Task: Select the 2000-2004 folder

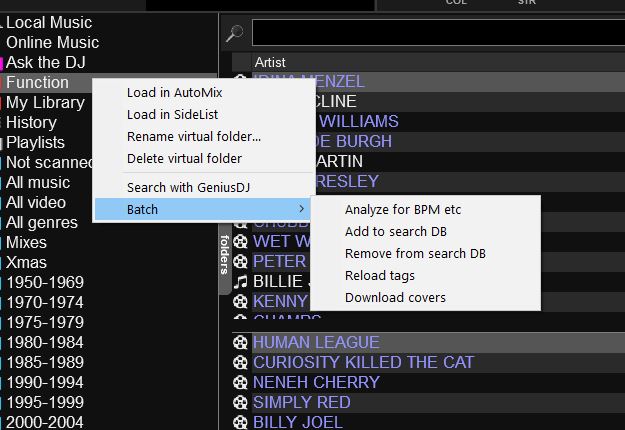Action: [45, 422]
